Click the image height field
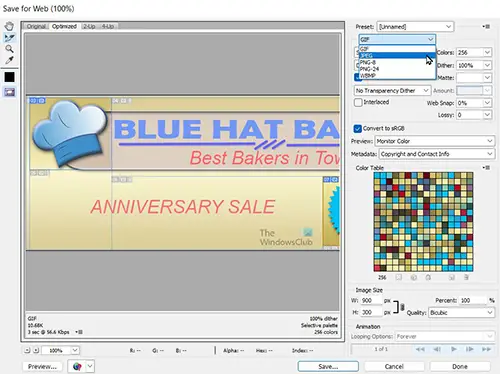Viewport: 500px width, 374px height. point(371,312)
